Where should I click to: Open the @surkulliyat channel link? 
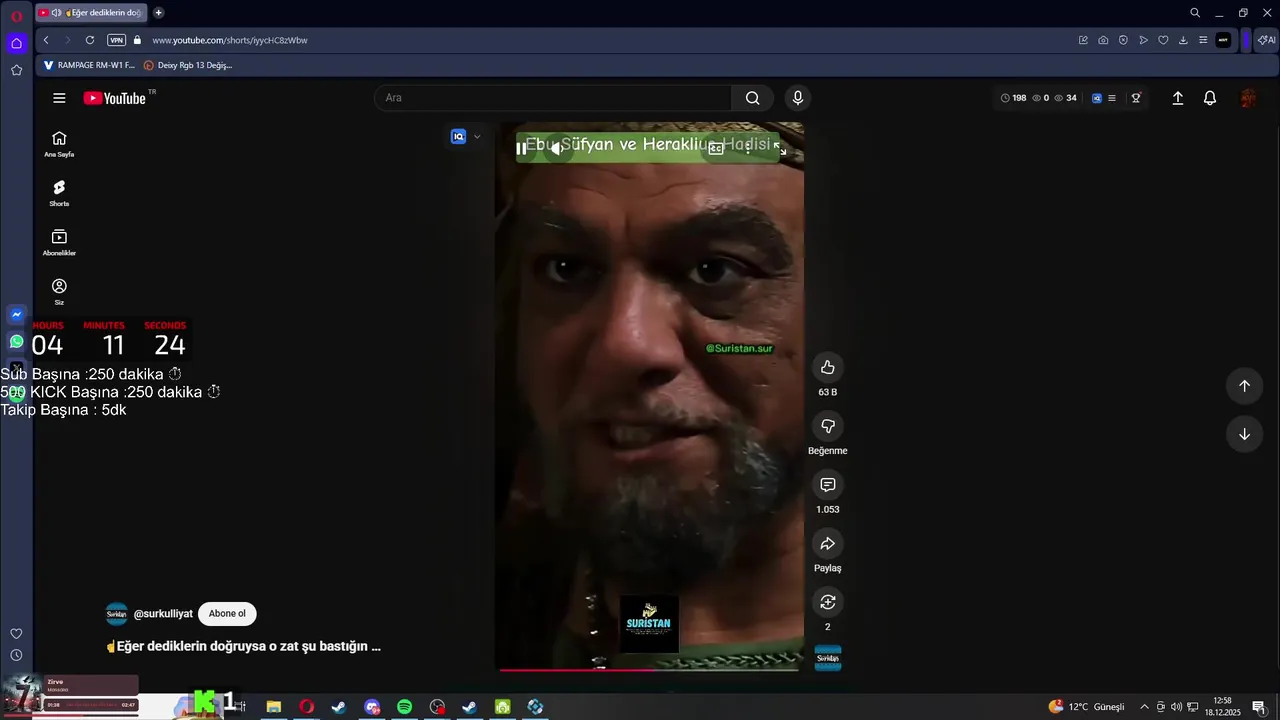[x=163, y=614]
